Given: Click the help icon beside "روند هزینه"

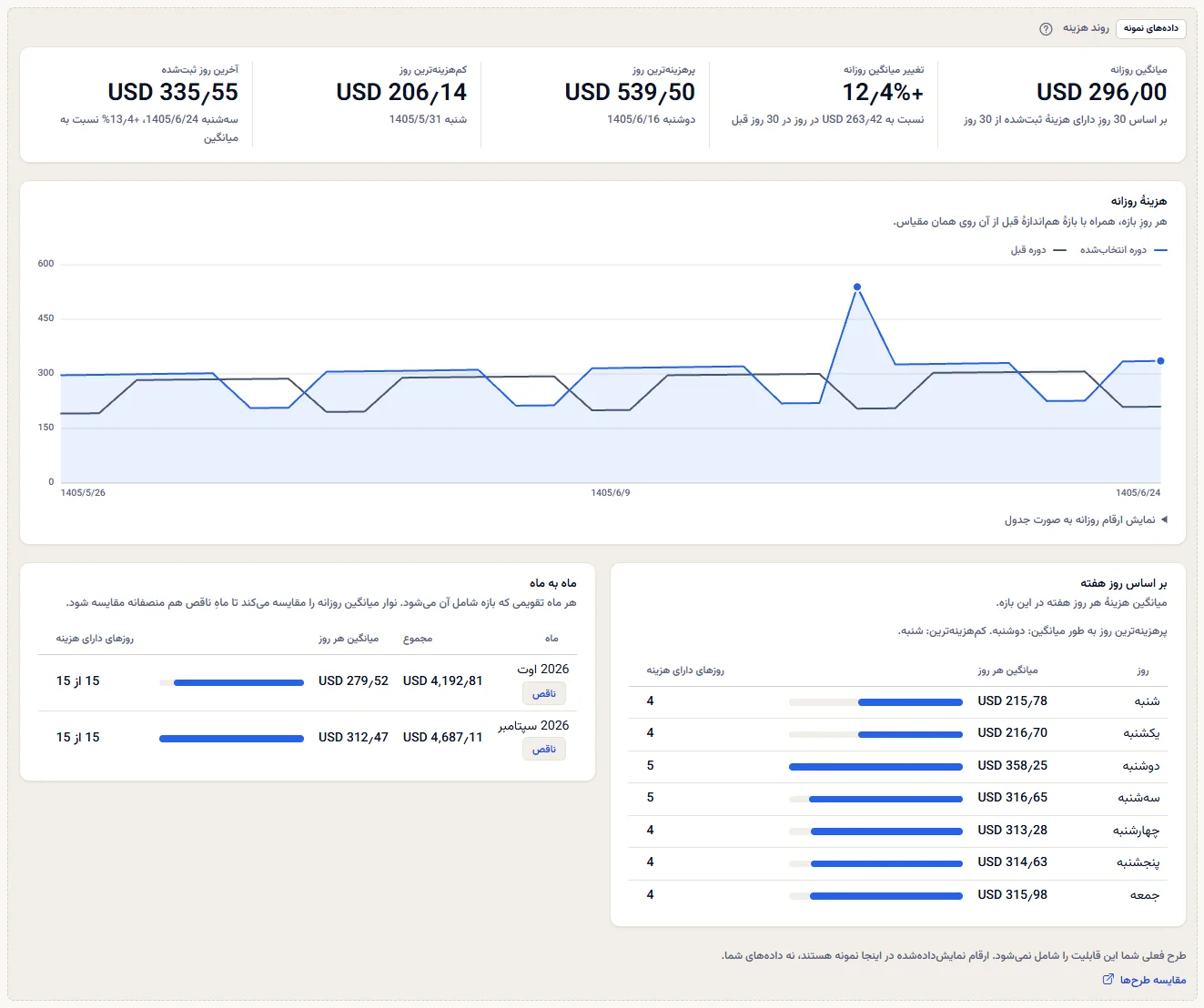Looking at the screenshot, I should (x=1046, y=28).
